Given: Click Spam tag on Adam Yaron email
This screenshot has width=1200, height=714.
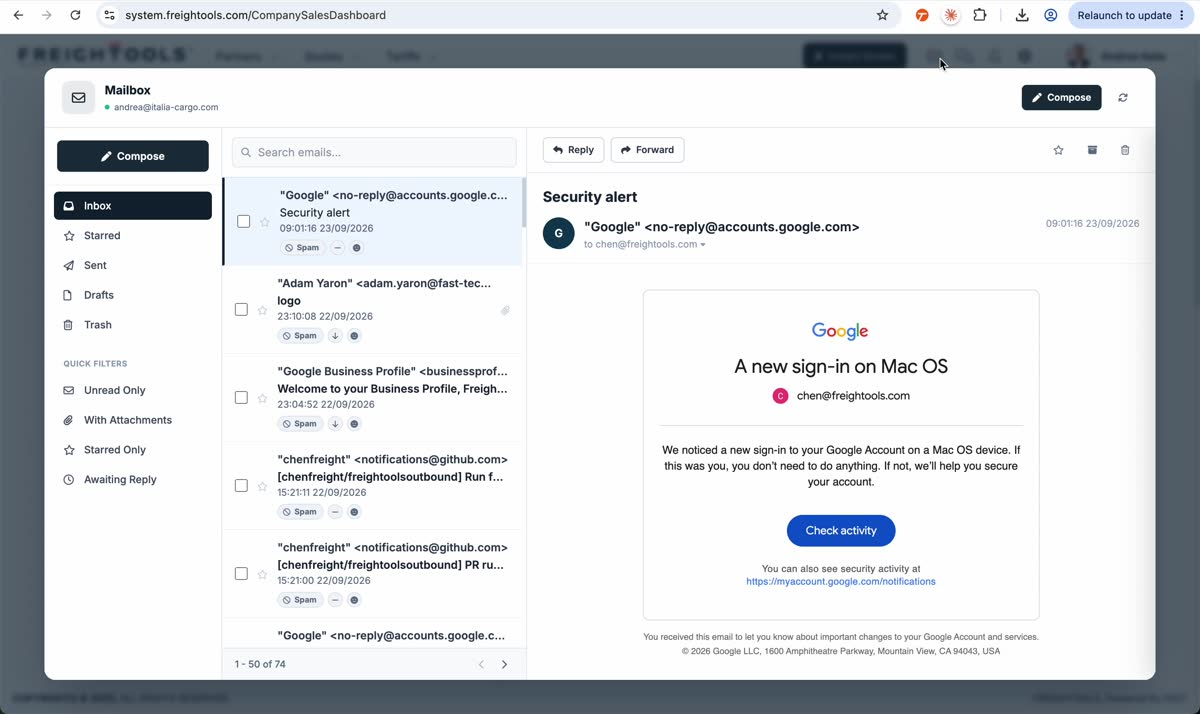Looking at the screenshot, I should (300, 336).
